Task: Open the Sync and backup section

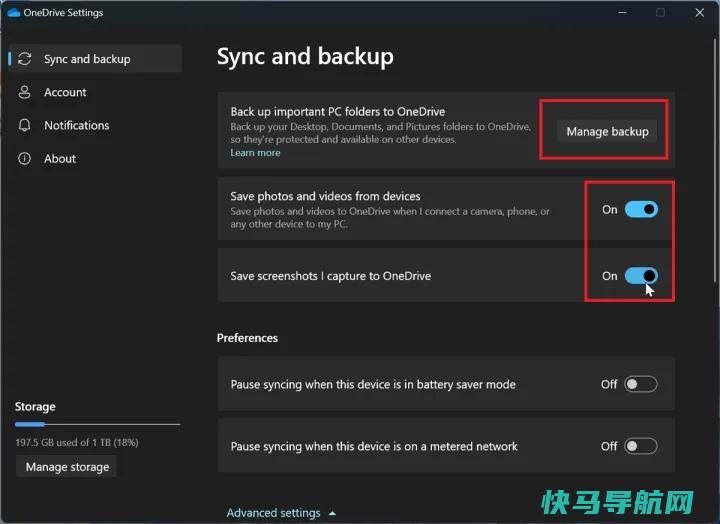Action: tap(96, 59)
